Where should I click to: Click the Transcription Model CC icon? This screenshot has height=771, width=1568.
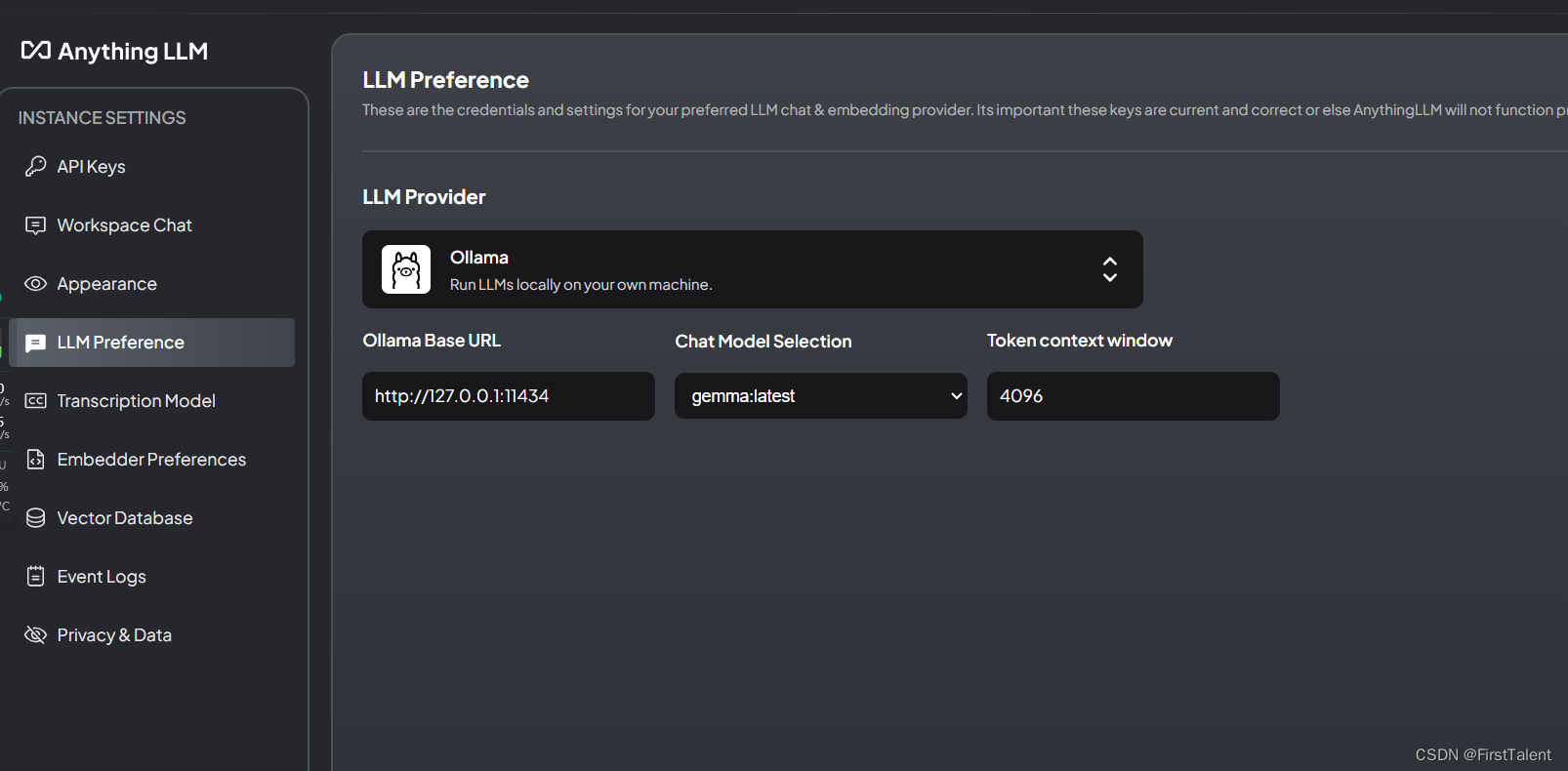36,401
